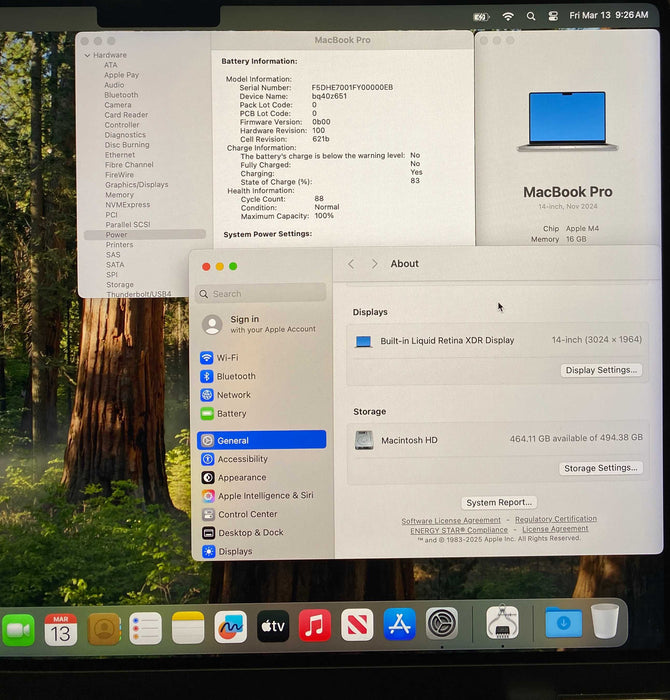Open App Store from the Dock
Viewport: 670px width, 700px height.
pos(400,624)
